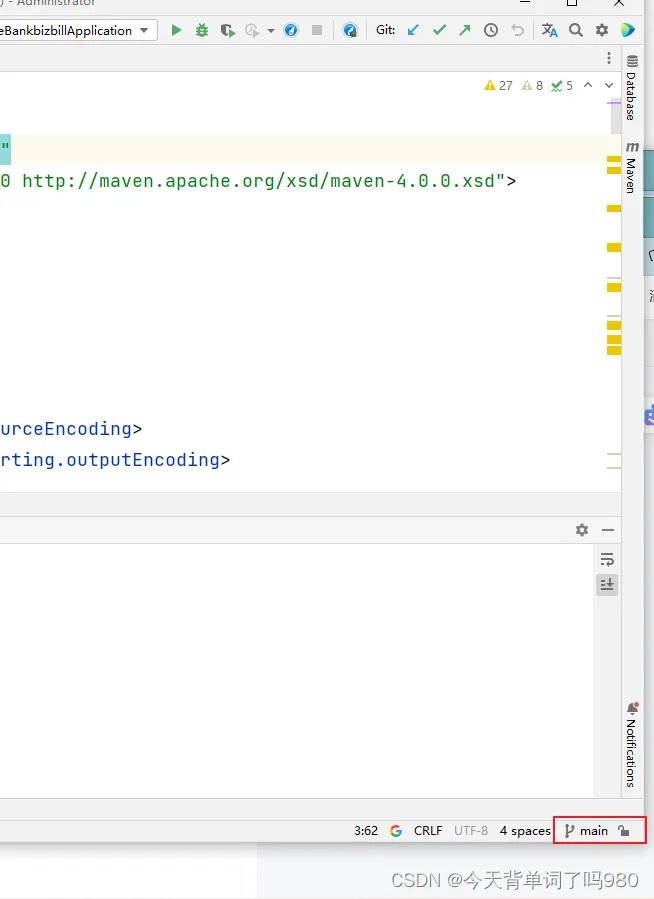Open IDE settings gear in toolbar
This screenshot has height=899, width=654.
(601, 30)
